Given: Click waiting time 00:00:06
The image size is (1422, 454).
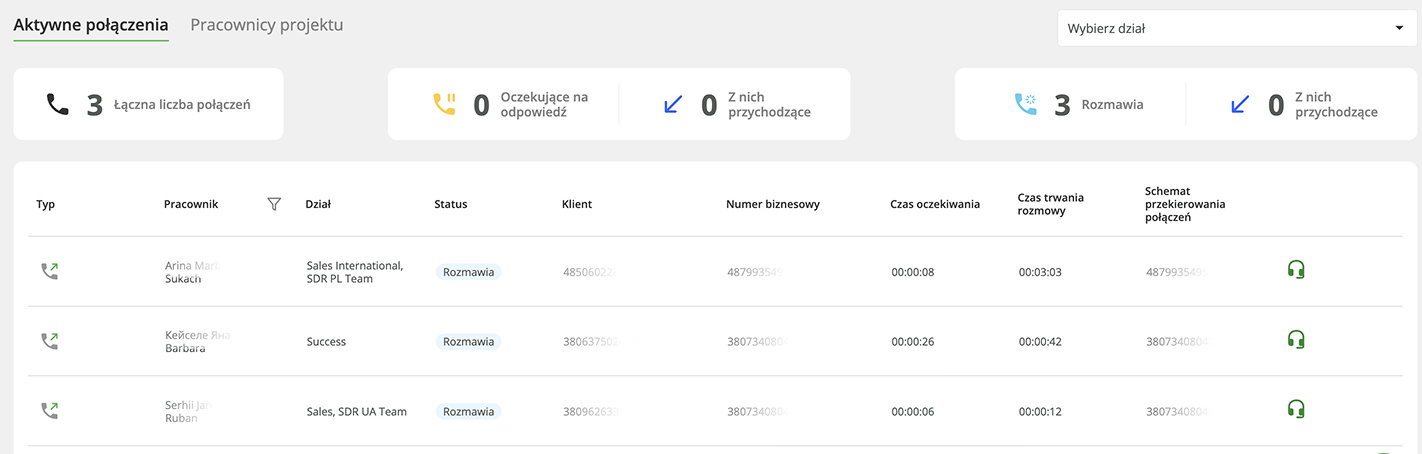Looking at the screenshot, I should [913, 412].
